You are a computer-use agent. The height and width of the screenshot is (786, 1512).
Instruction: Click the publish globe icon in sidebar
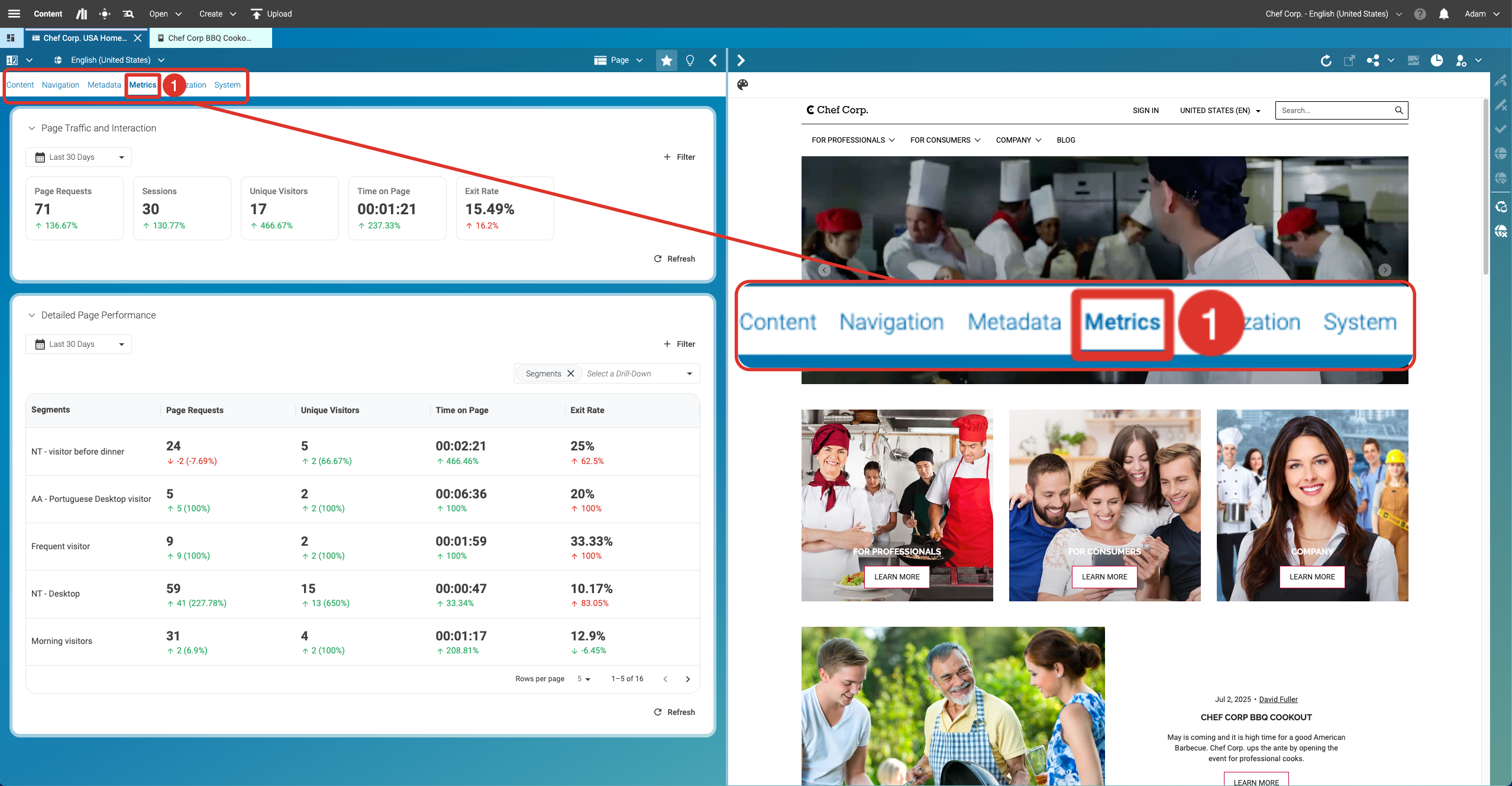pyautogui.click(x=1501, y=153)
